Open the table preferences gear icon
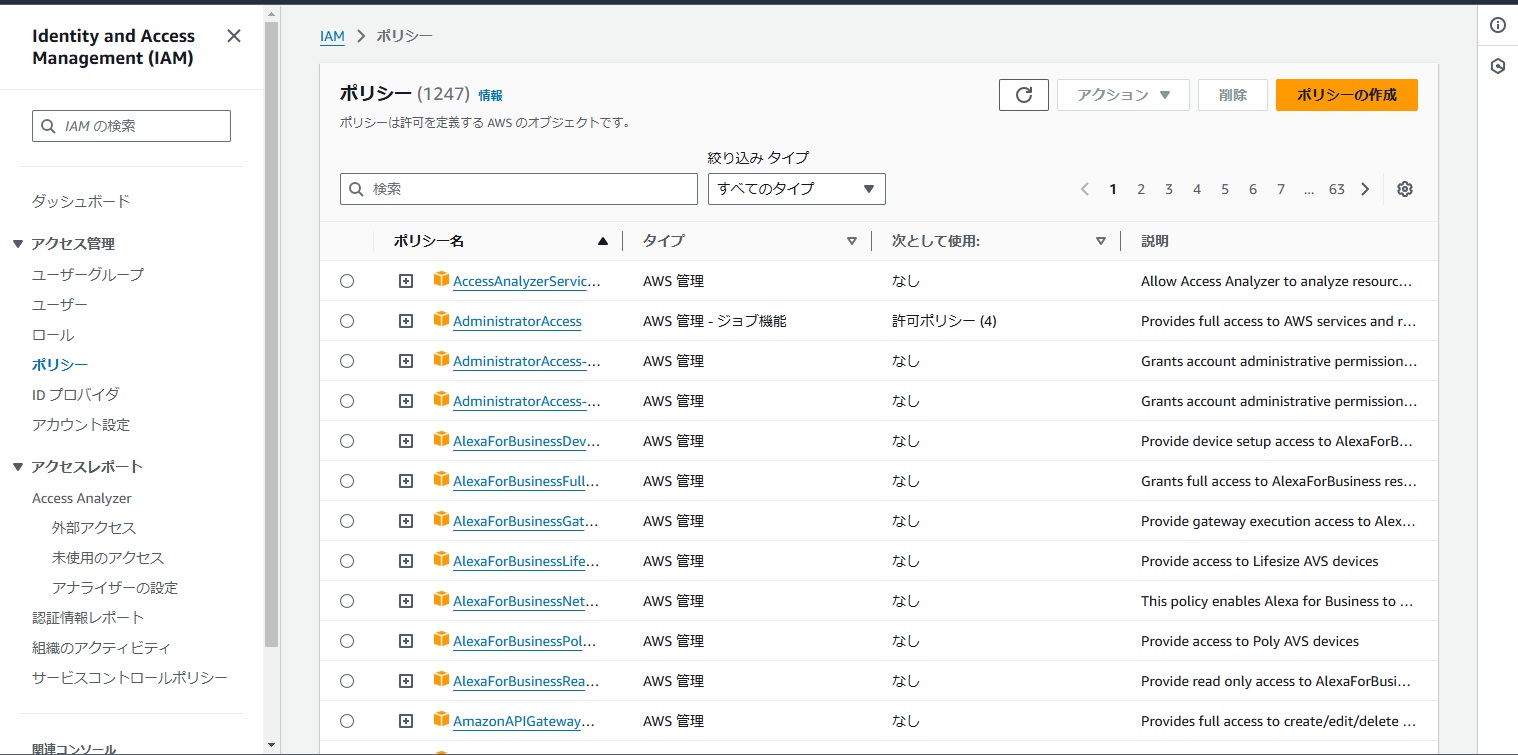The width and height of the screenshot is (1518, 755). click(1404, 188)
